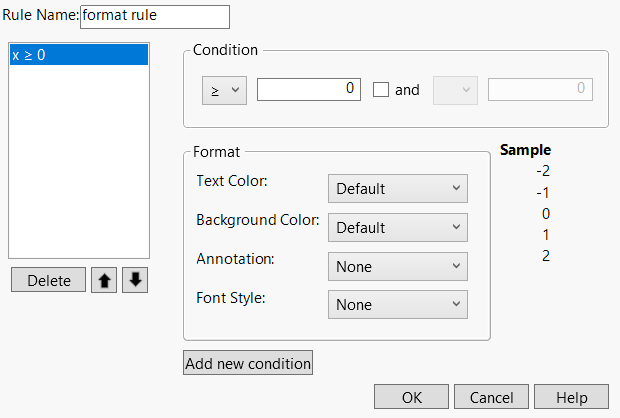
Task: Expand the Background Color dropdown
Action: tap(397, 227)
